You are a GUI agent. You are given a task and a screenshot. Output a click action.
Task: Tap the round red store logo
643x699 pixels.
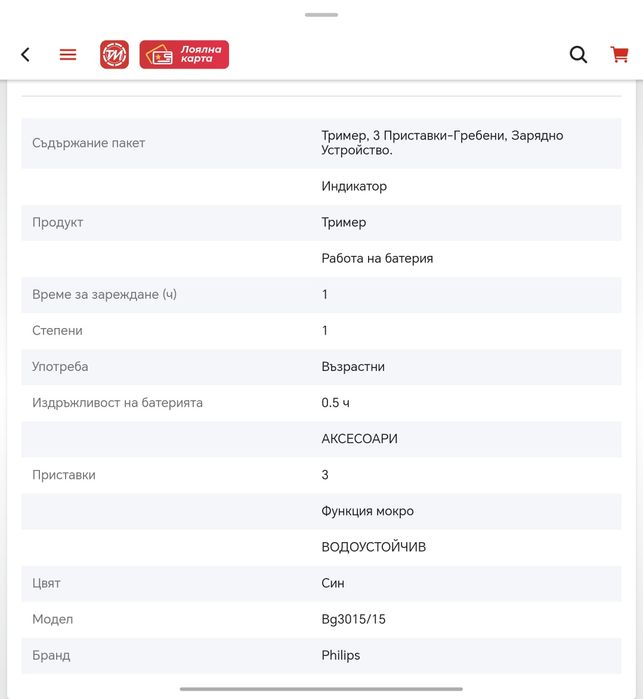pos(114,55)
